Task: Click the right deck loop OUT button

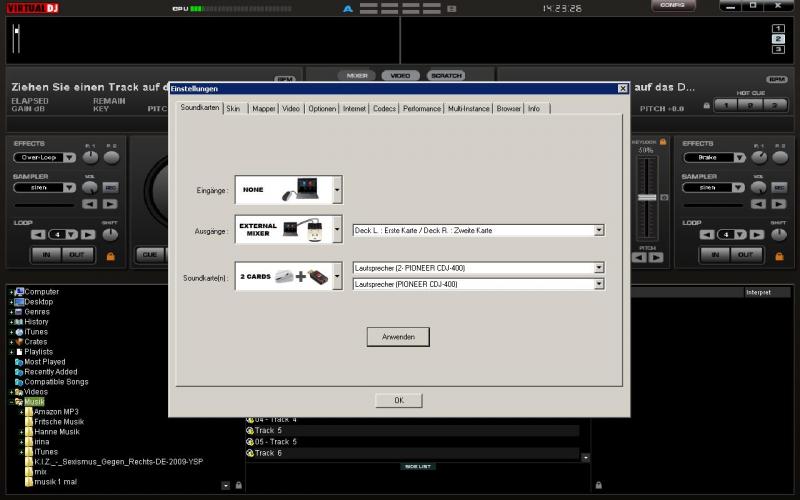Action: [746, 255]
